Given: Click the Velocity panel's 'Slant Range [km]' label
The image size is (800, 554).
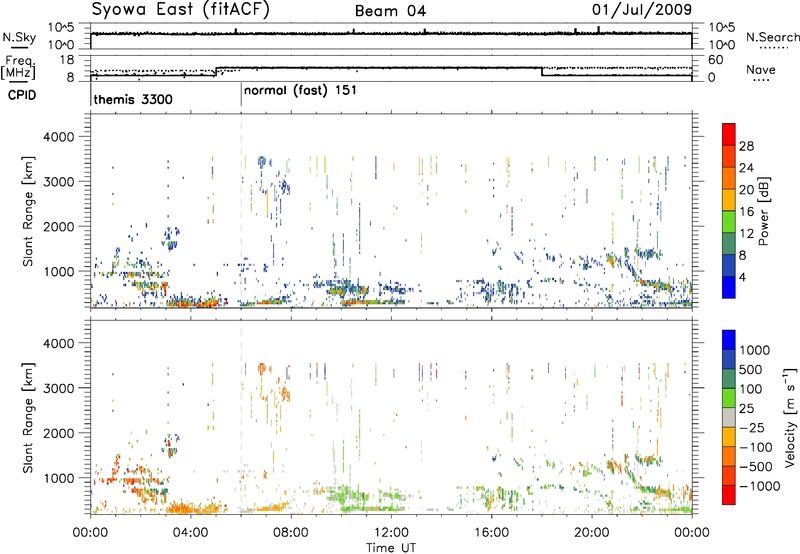Looking at the screenshot, I should [28, 417].
